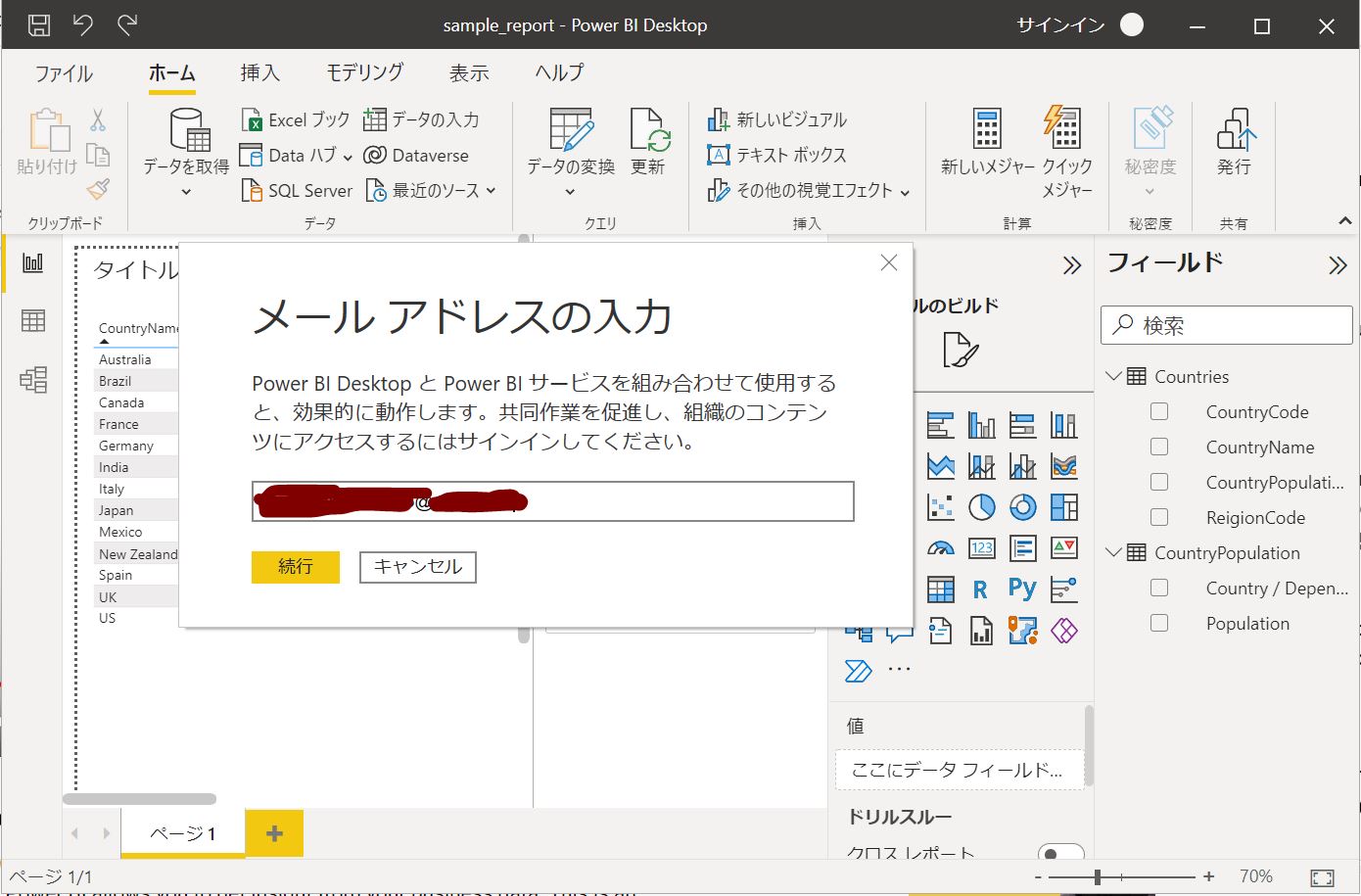Viewport: 1361px width, 896px height.
Task: Select the 表示 ribbon tab
Action: point(469,72)
